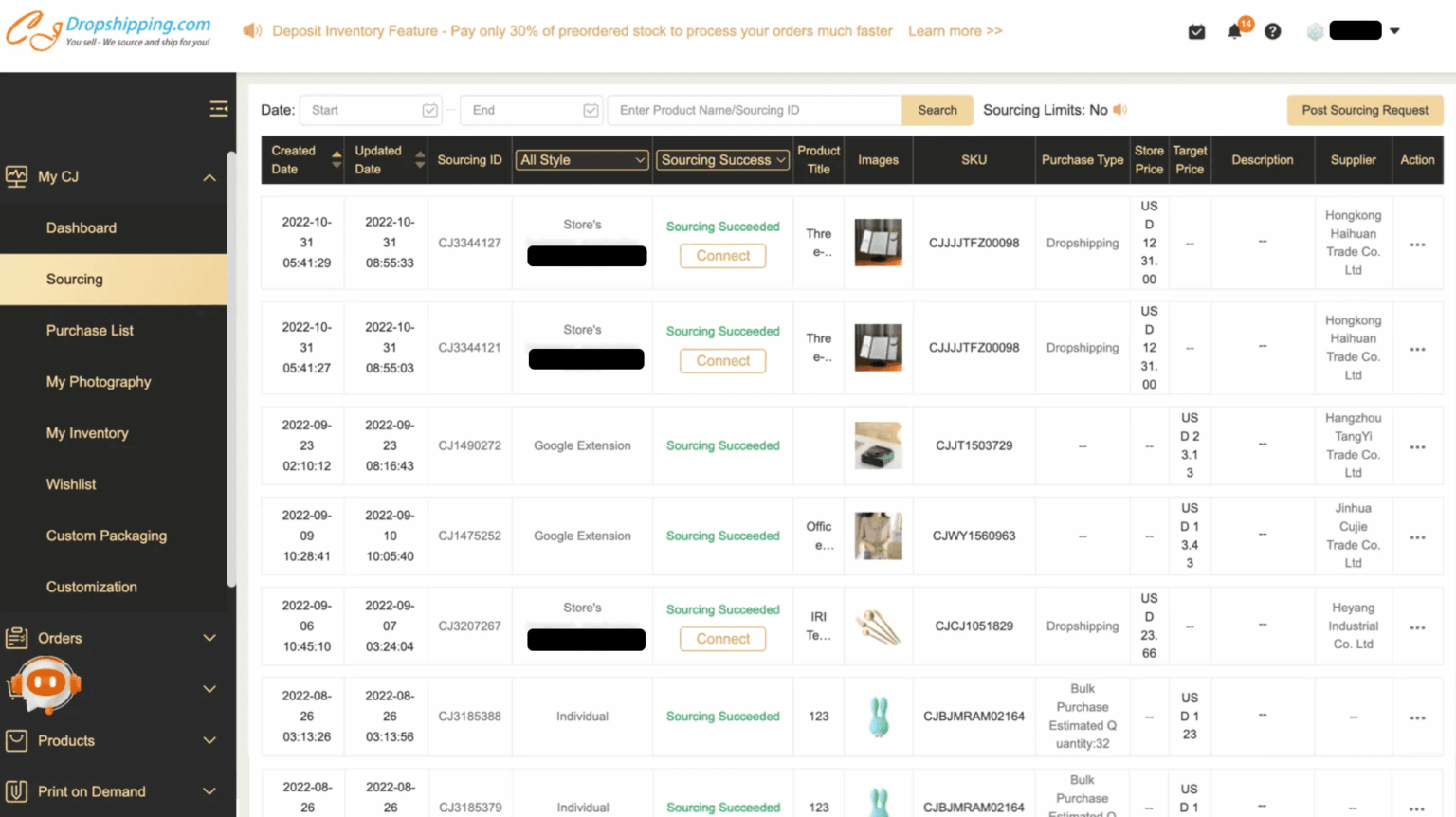Open the checked-calendar icon near notifications
Viewport: 1456px width, 817px height.
tap(1196, 31)
